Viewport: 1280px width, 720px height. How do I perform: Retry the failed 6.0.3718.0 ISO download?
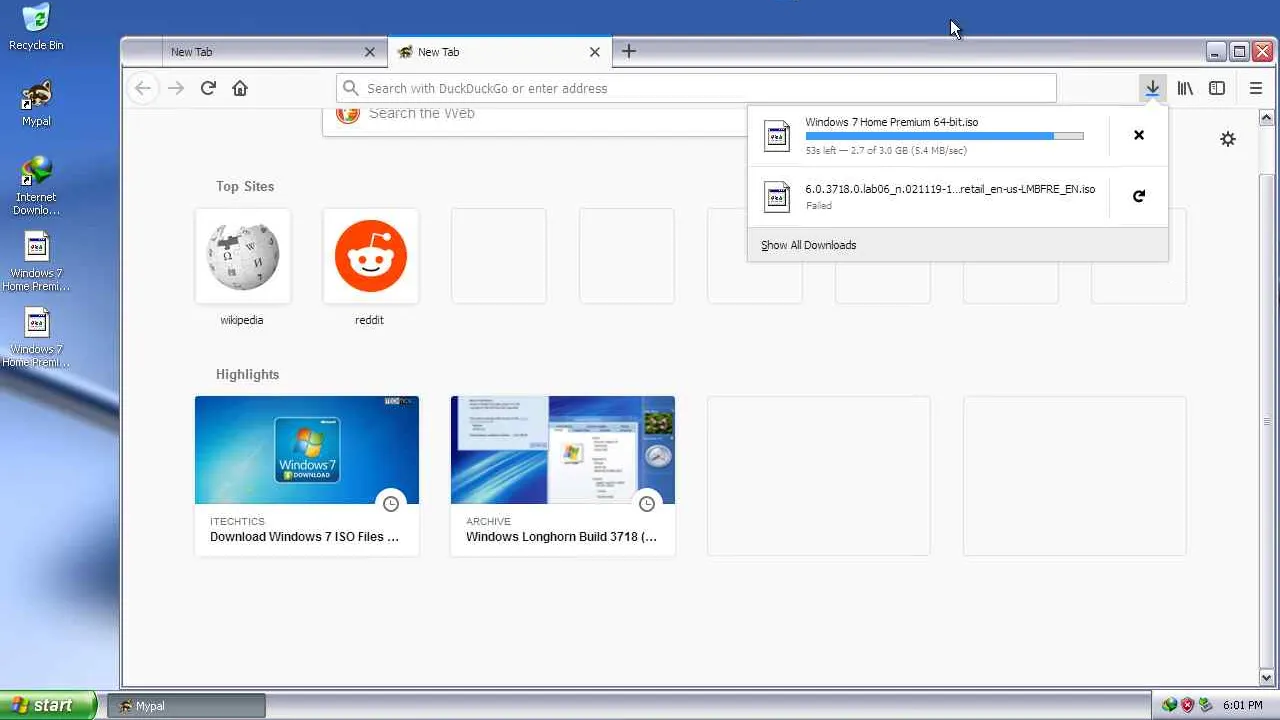tap(1139, 196)
